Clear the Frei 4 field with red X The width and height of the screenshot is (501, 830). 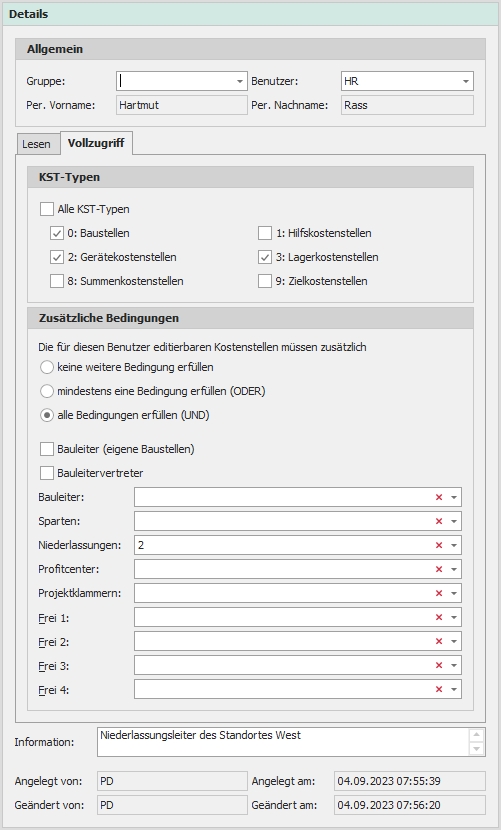tap(439, 689)
